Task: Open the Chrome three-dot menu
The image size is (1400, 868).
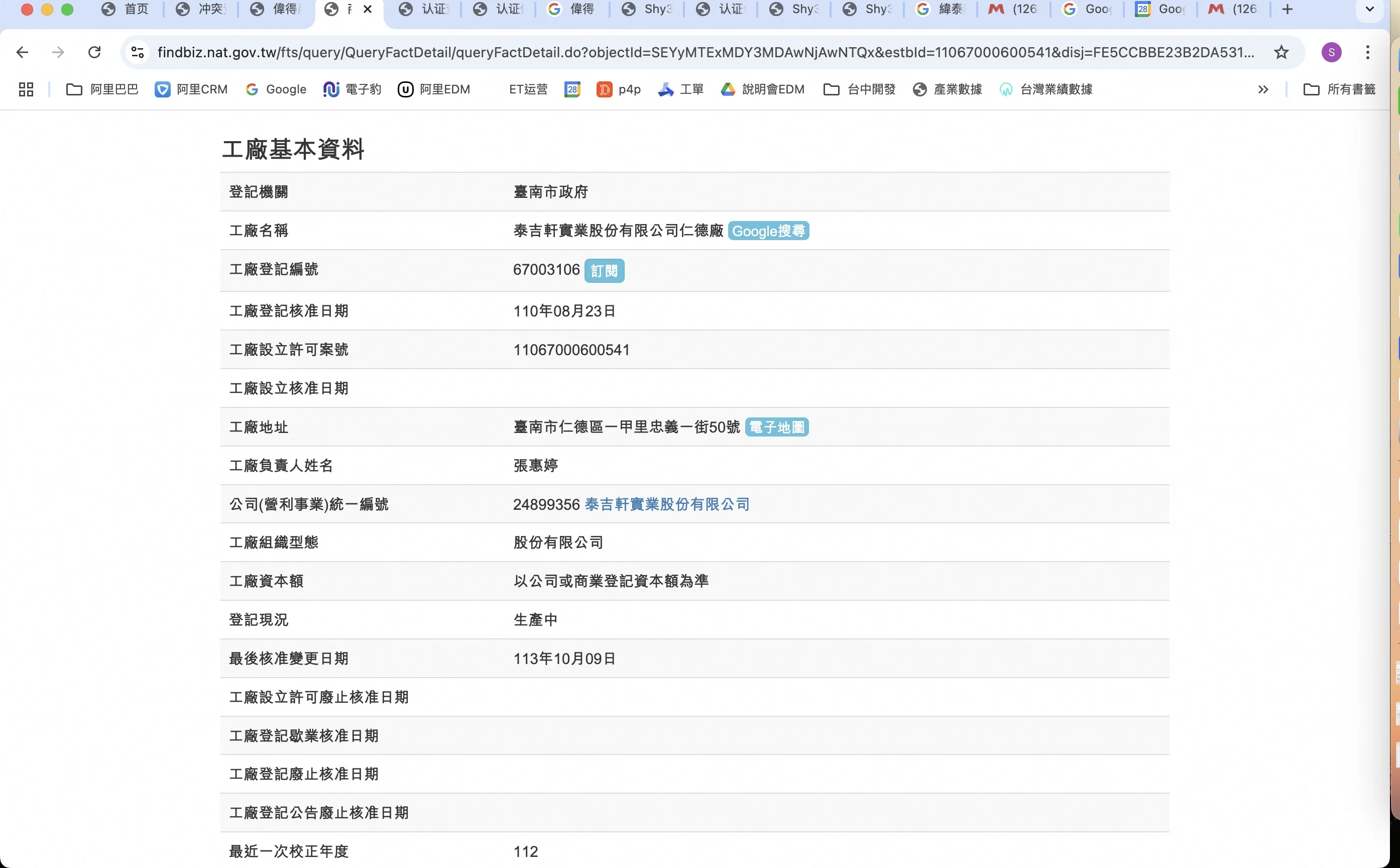Action: pos(1368,52)
